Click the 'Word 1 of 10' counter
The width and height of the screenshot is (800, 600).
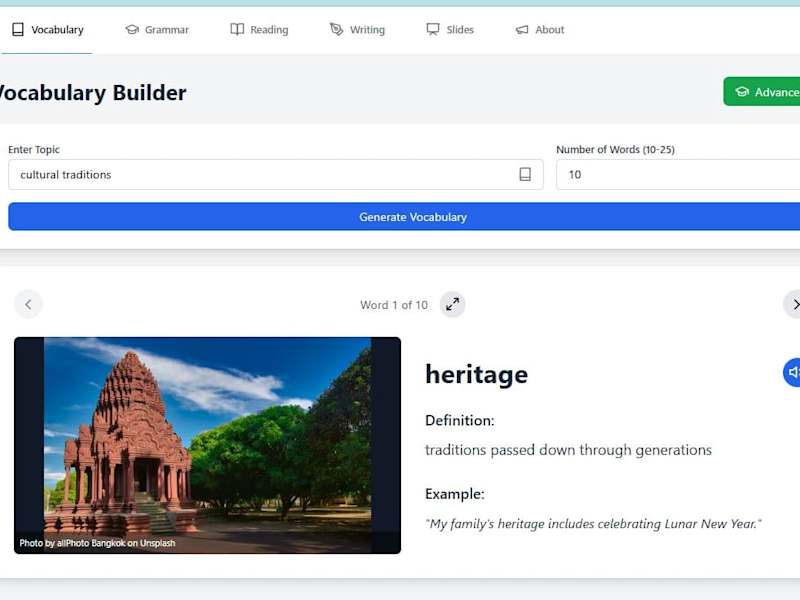point(394,305)
